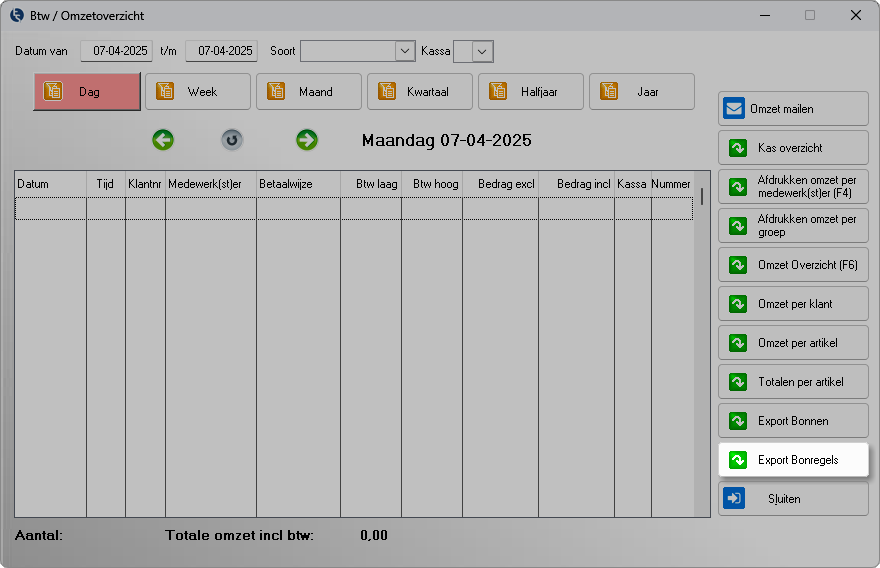This screenshot has width=880, height=568.
Task: Open Omzet per klant label
Action: 795,304
